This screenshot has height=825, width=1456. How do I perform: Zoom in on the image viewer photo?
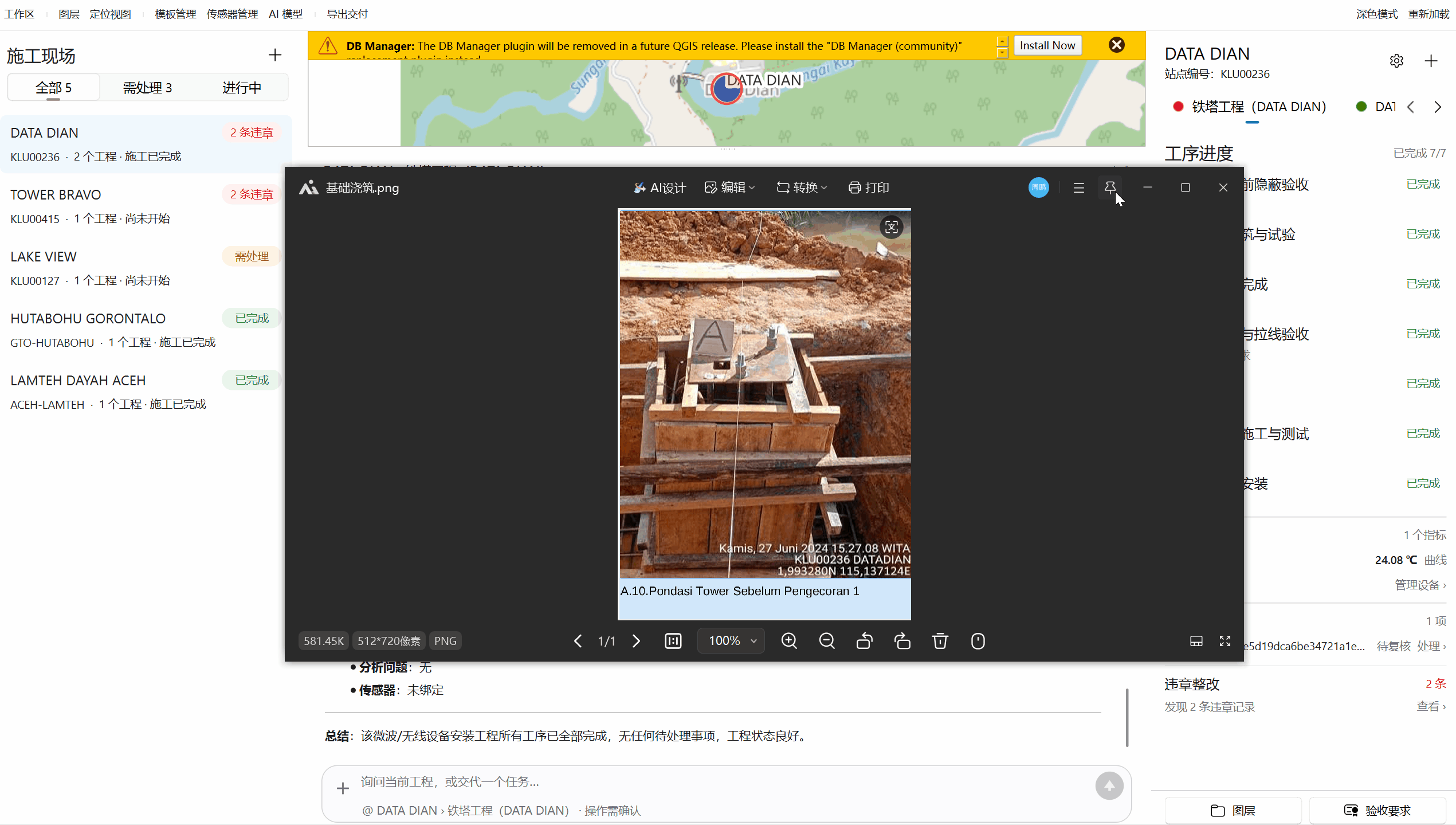(x=789, y=641)
